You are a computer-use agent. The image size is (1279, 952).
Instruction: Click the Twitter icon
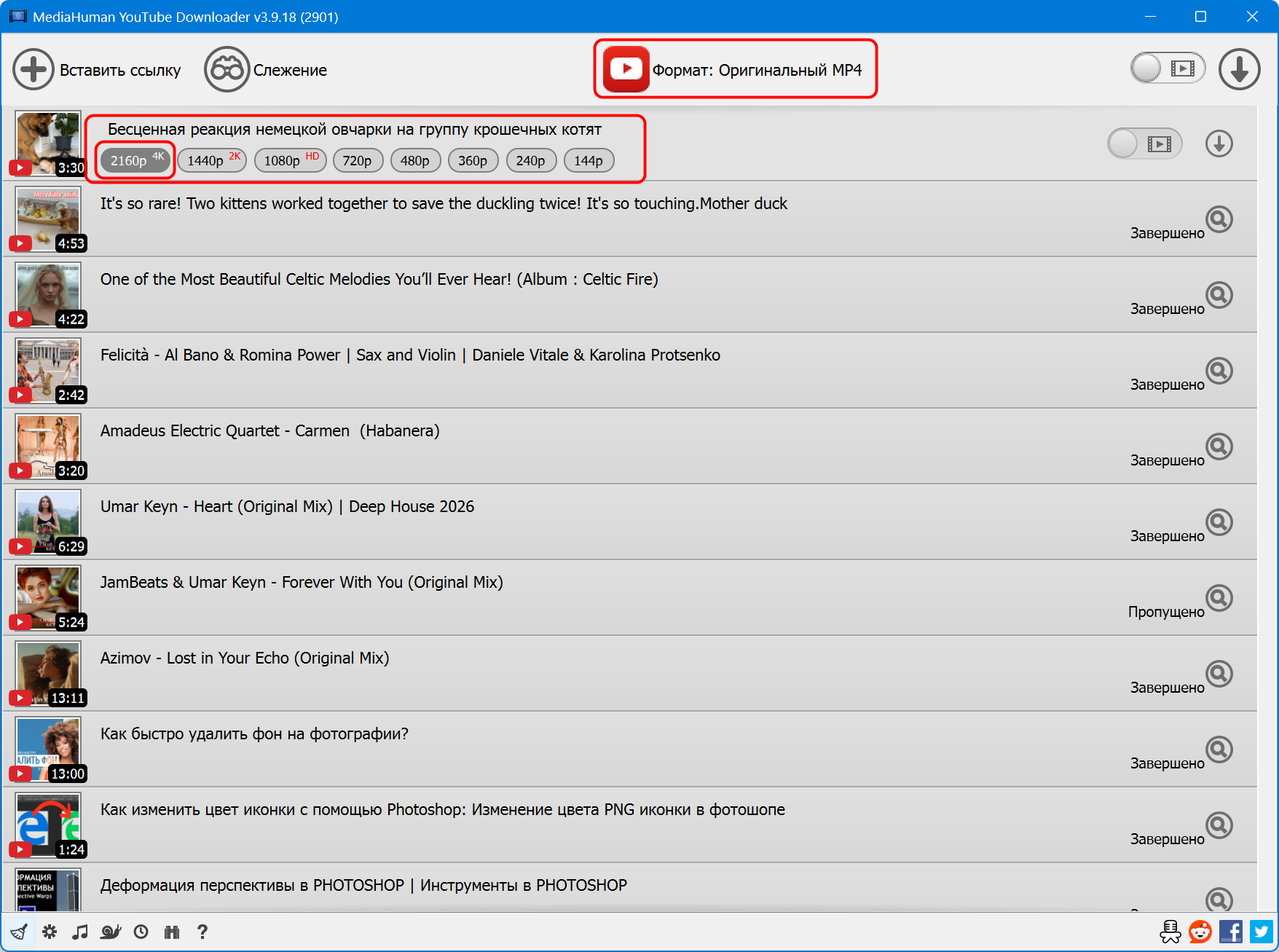click(1262, 932)
